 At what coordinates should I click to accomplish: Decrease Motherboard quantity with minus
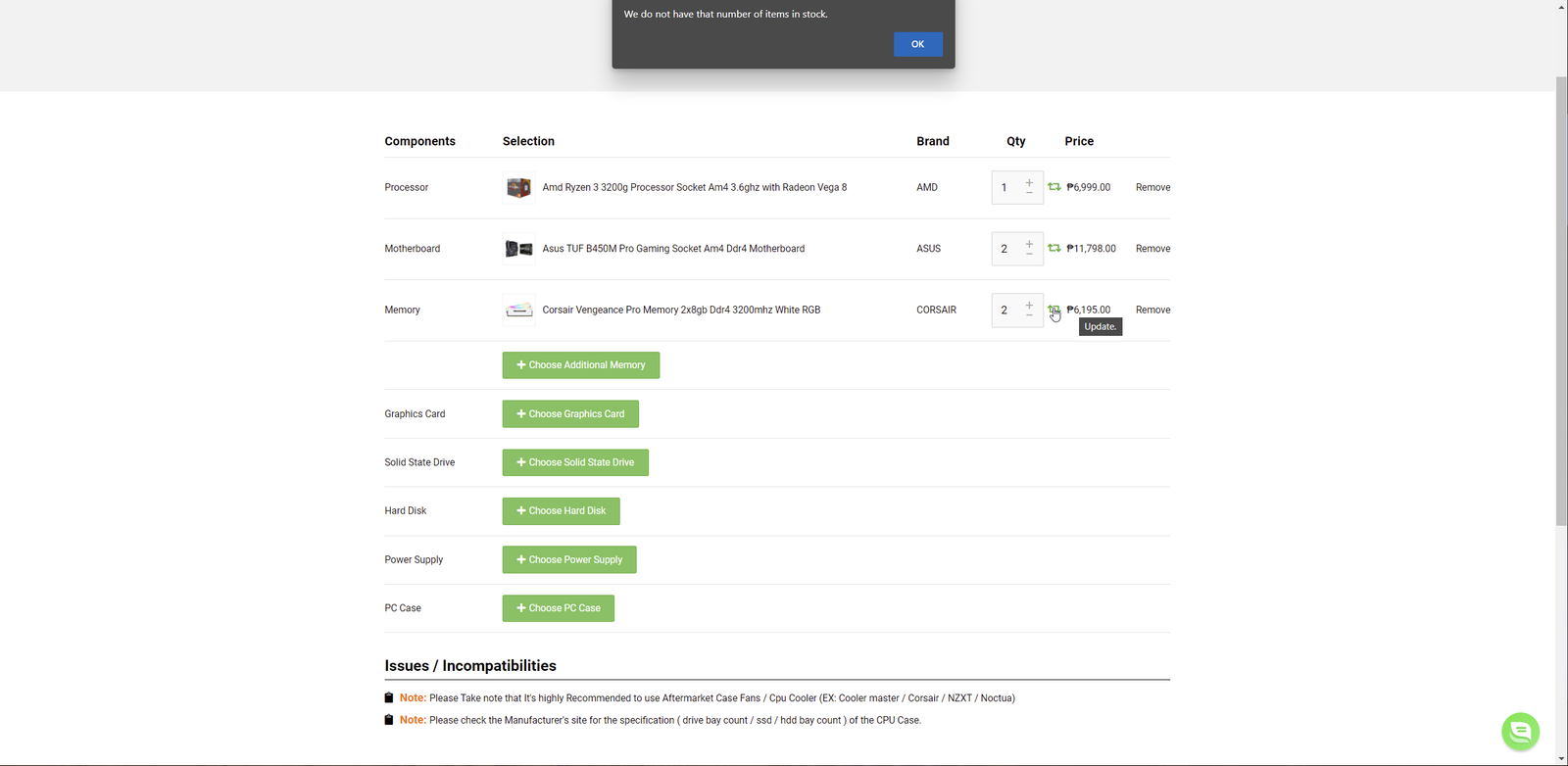coord(1029,255)
